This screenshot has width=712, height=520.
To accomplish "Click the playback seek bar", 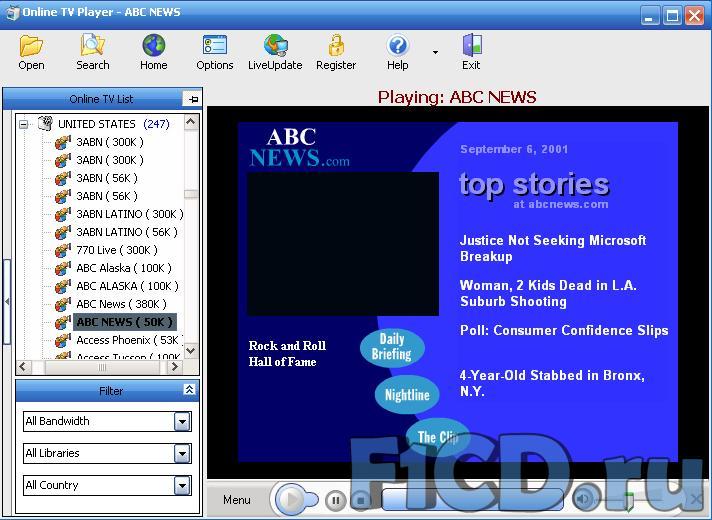I will pyautogui.click(x=472, y=500).
